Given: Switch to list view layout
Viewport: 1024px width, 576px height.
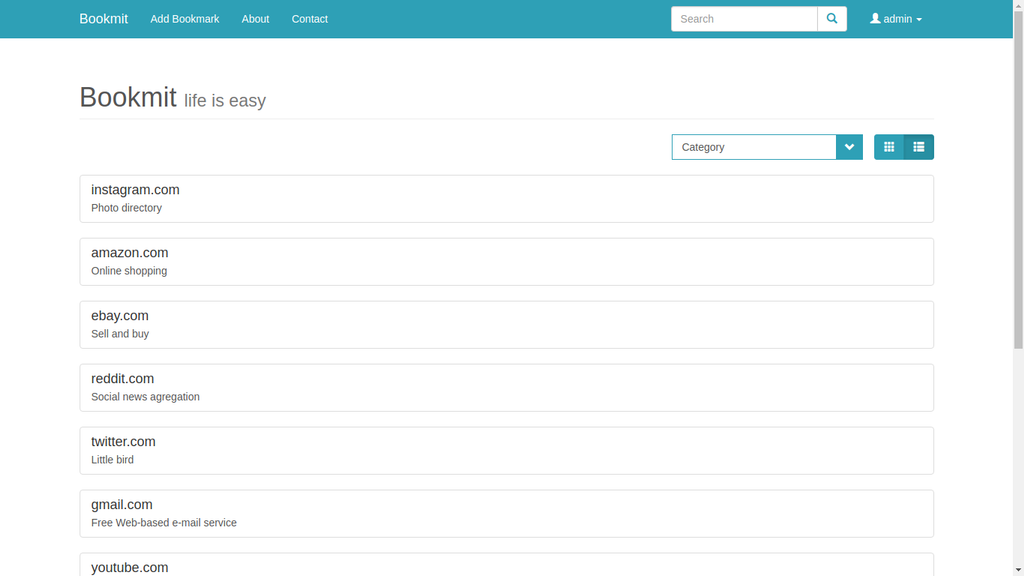Looking at the screenshot, I should pos(919,147).
